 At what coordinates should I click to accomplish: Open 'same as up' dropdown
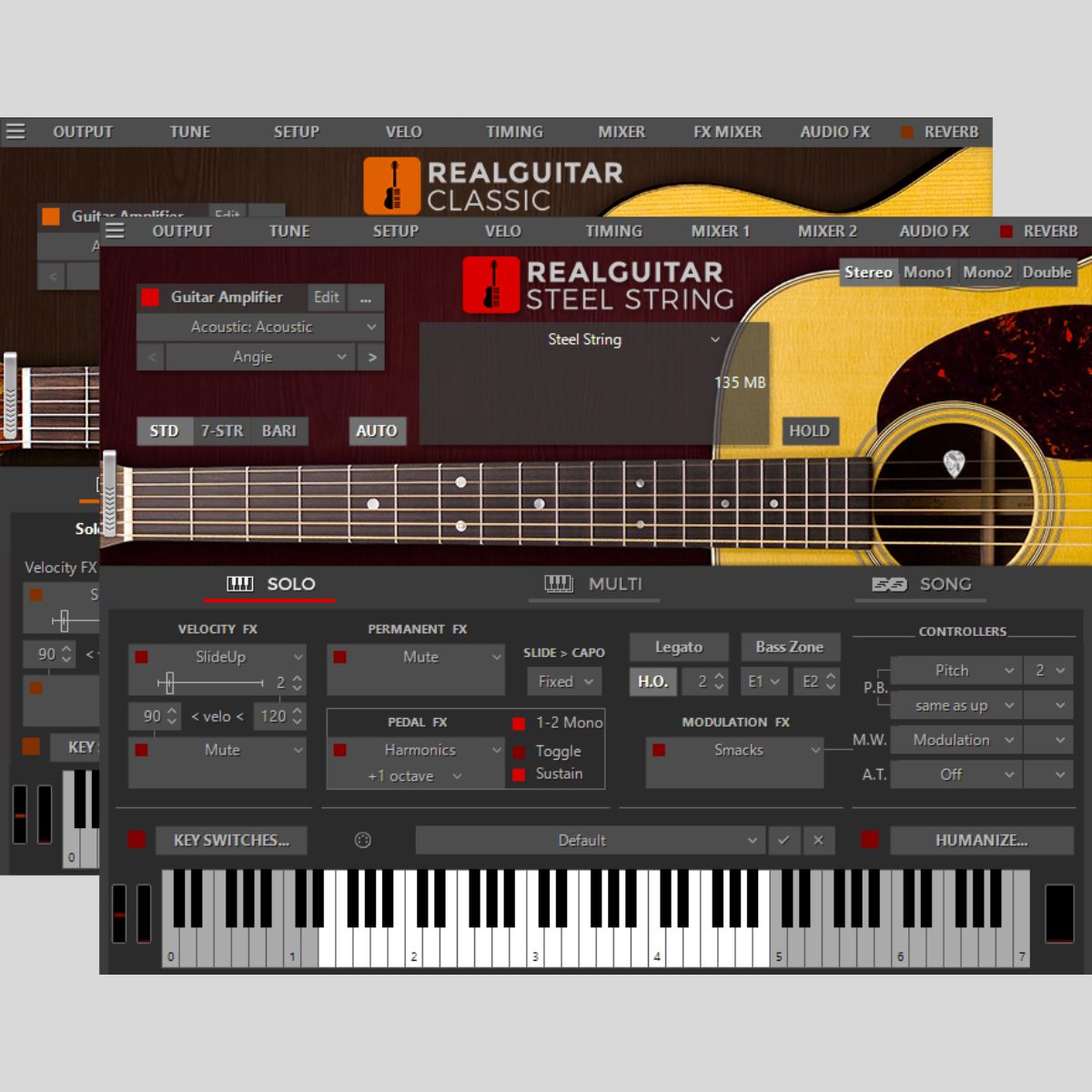(x=955, y=705)
